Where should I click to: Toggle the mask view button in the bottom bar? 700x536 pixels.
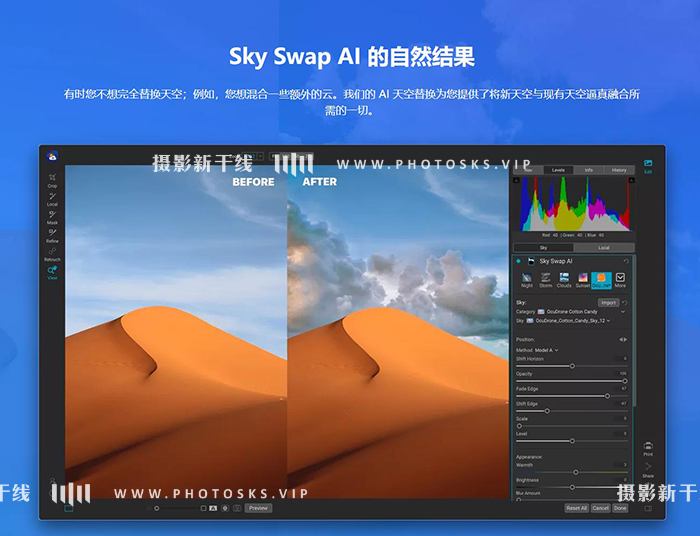[225, 508]
